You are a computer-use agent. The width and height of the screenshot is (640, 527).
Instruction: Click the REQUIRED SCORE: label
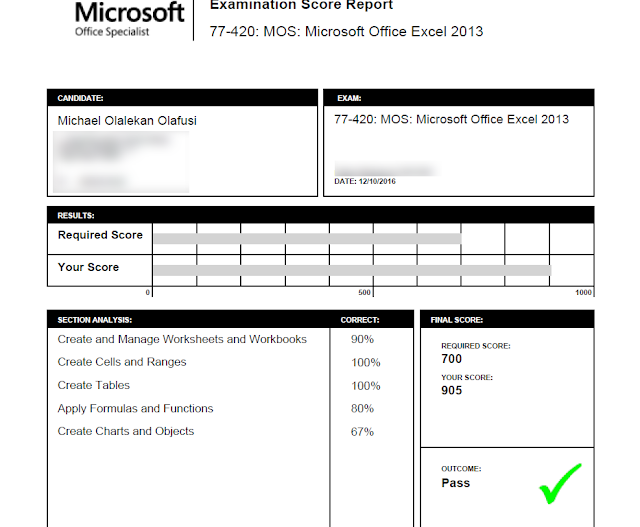[x=476, y=346]
